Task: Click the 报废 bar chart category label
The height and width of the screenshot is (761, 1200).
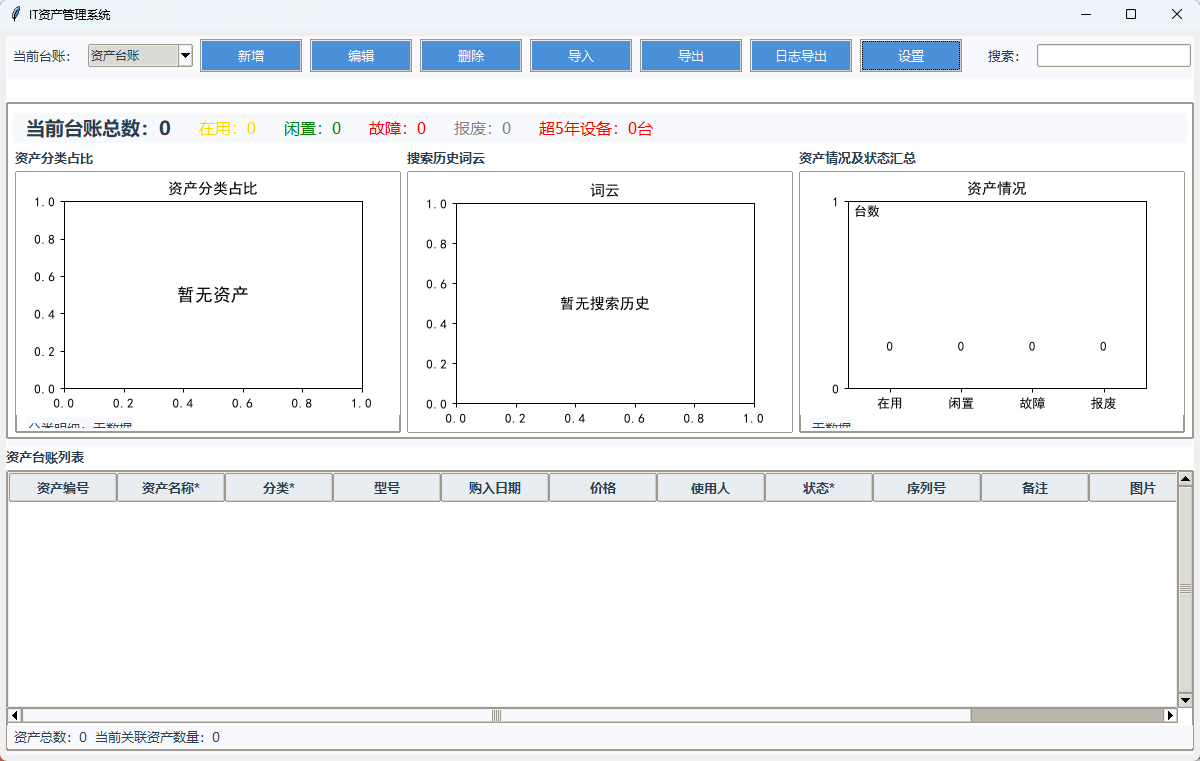Action: click(x=1104, y=403)
